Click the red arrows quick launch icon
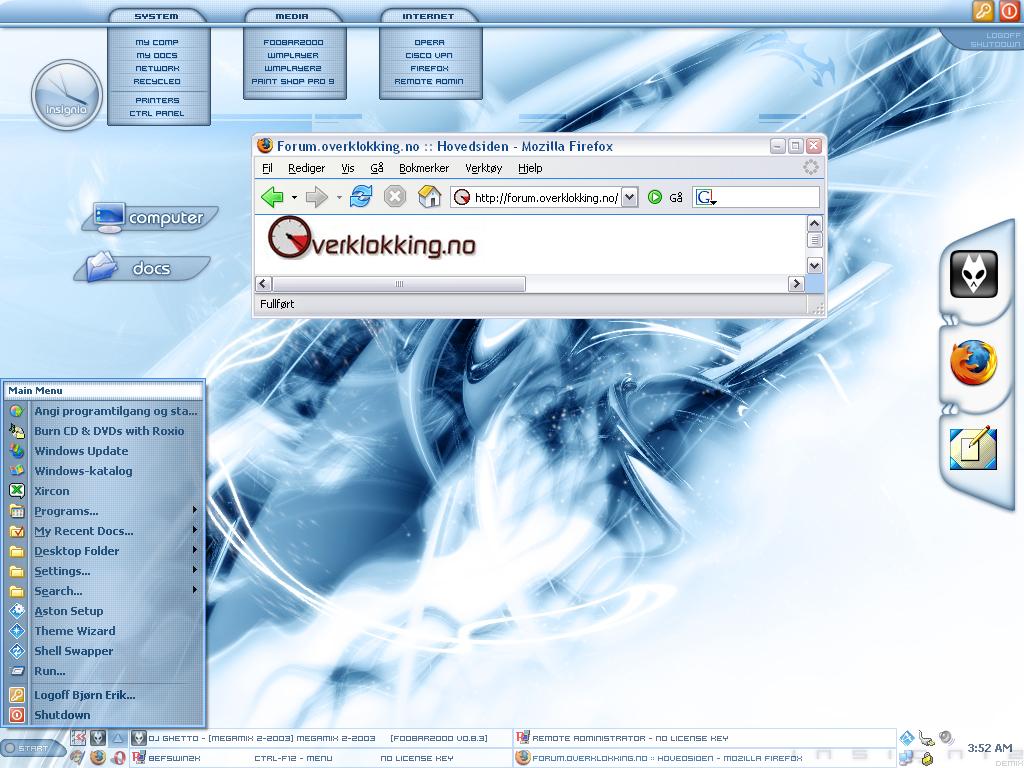Screen dimensions: 1024x768 tap(78, 738)
